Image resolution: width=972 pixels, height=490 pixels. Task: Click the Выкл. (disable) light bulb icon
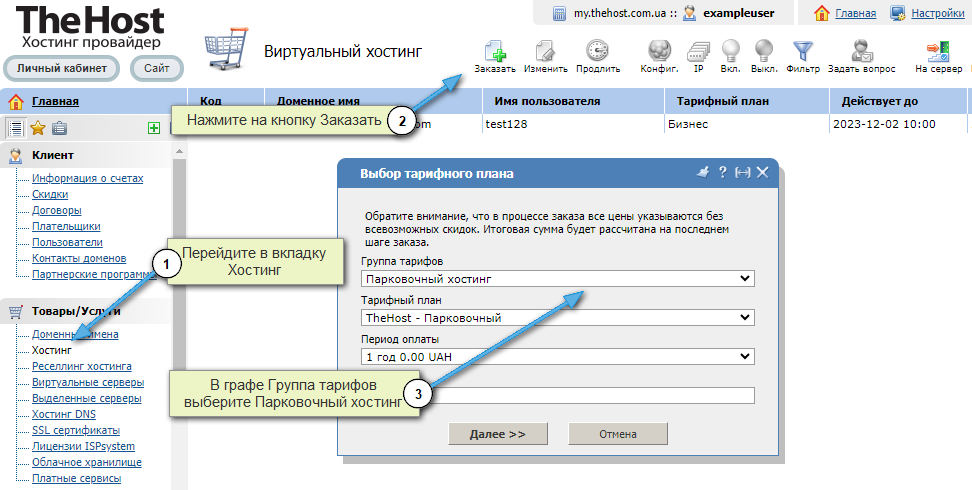coord(764,51)
